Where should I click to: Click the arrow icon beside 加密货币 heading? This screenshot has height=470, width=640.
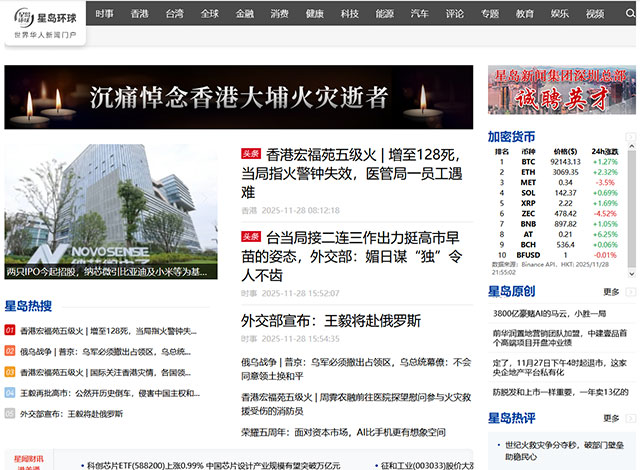(629, 136)
